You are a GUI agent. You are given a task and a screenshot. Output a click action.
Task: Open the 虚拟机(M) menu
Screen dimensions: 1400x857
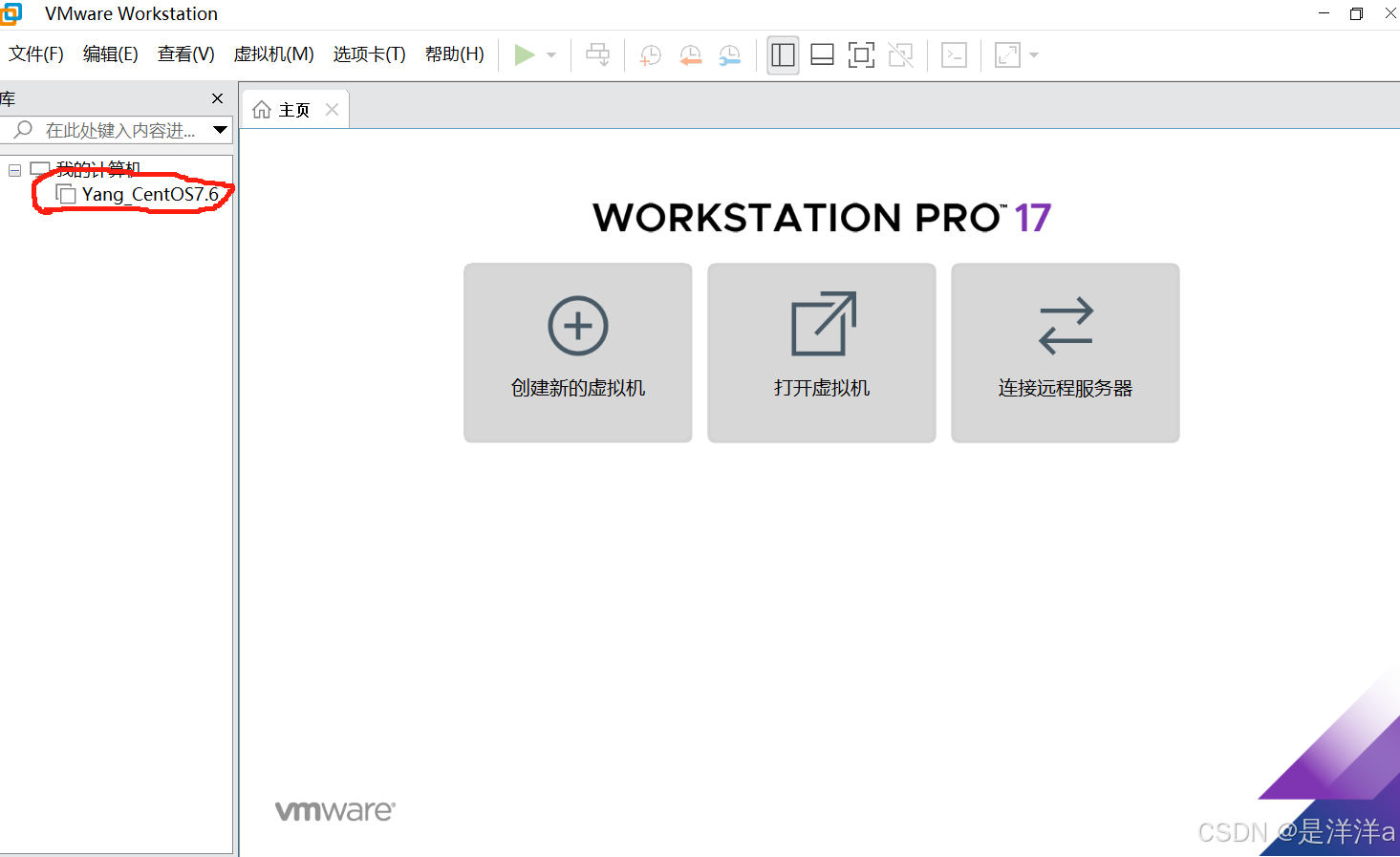[x=274, y=54]
